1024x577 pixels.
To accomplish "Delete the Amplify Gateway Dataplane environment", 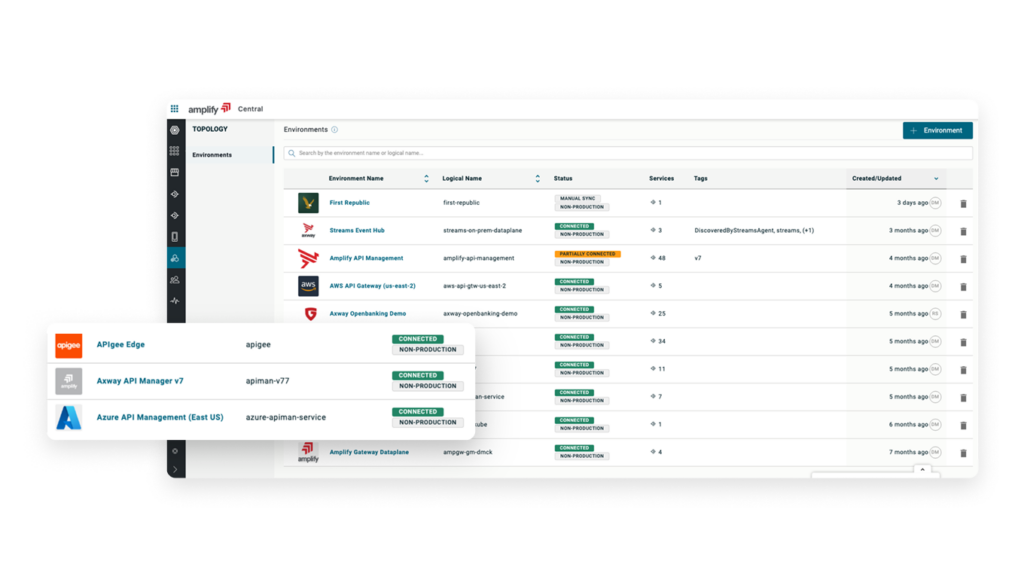I will (x=963, y=453).
